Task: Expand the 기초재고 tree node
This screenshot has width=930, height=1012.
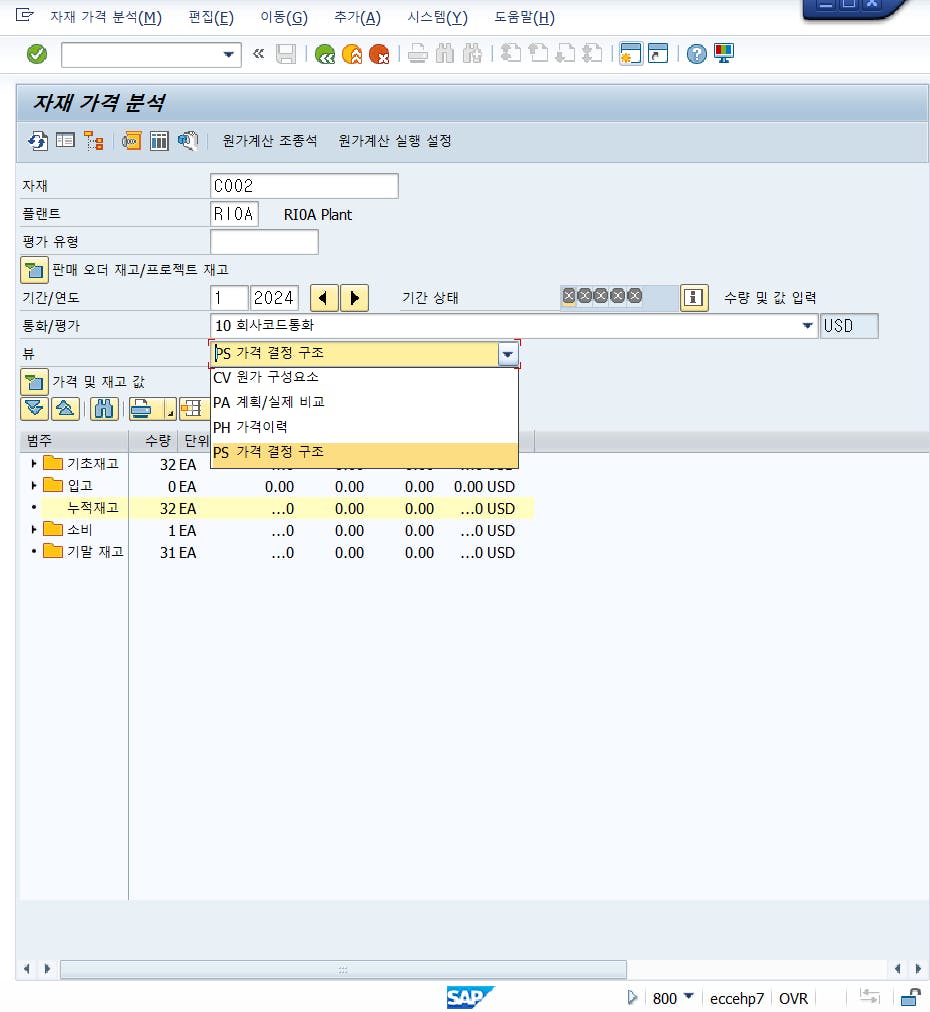Action: pos(34,464)
